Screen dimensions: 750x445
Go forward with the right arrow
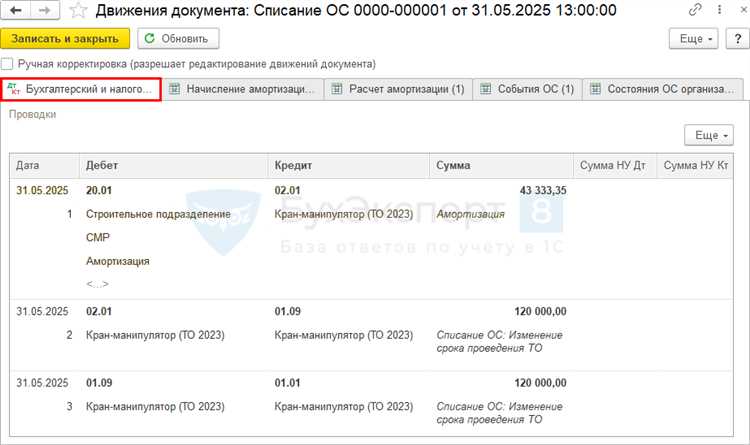tap(45, 10)
